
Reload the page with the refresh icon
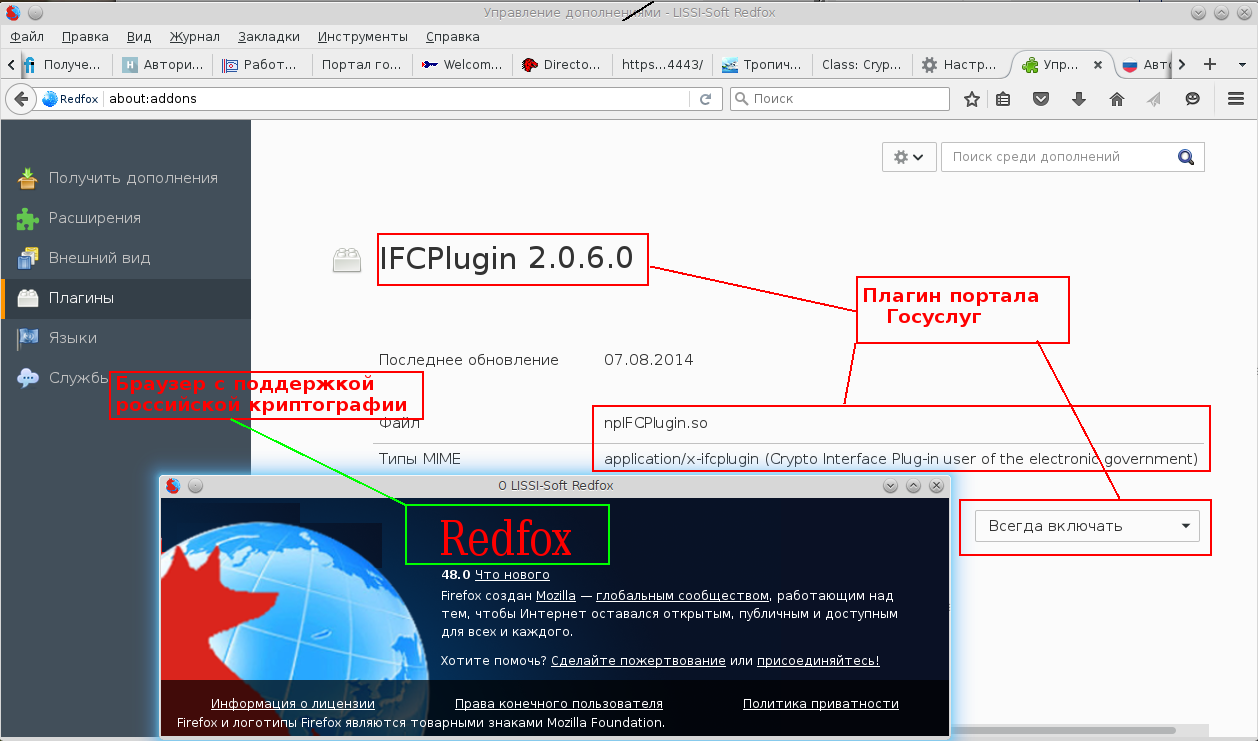click(705, 99)
